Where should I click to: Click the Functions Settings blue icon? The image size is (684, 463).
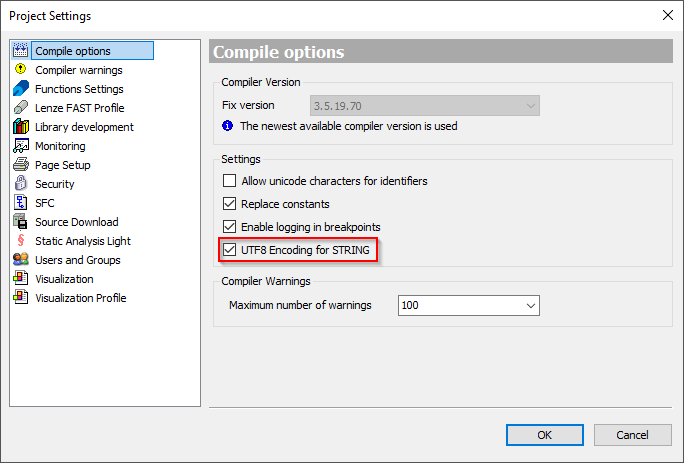coord(21,89)
